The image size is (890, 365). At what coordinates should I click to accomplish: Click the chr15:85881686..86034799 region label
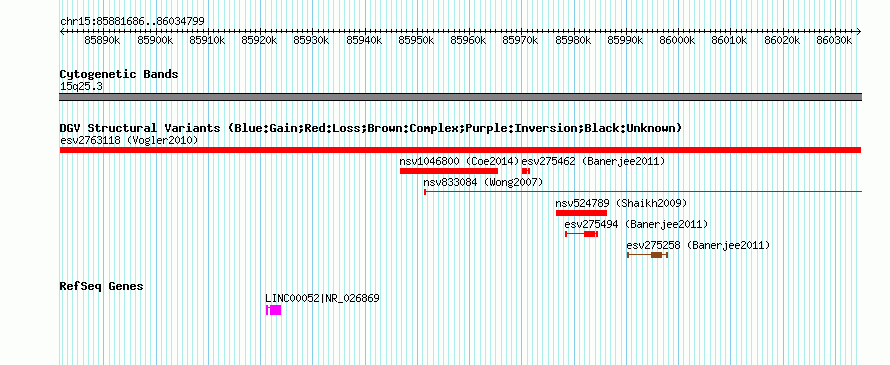coord(132,22)
